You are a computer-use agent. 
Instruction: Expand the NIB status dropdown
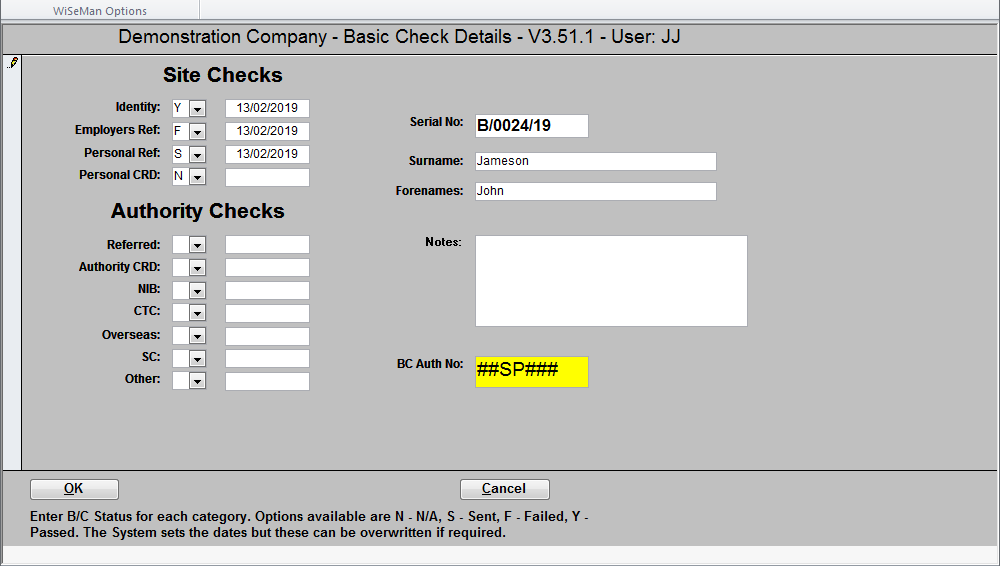(197, 291)
